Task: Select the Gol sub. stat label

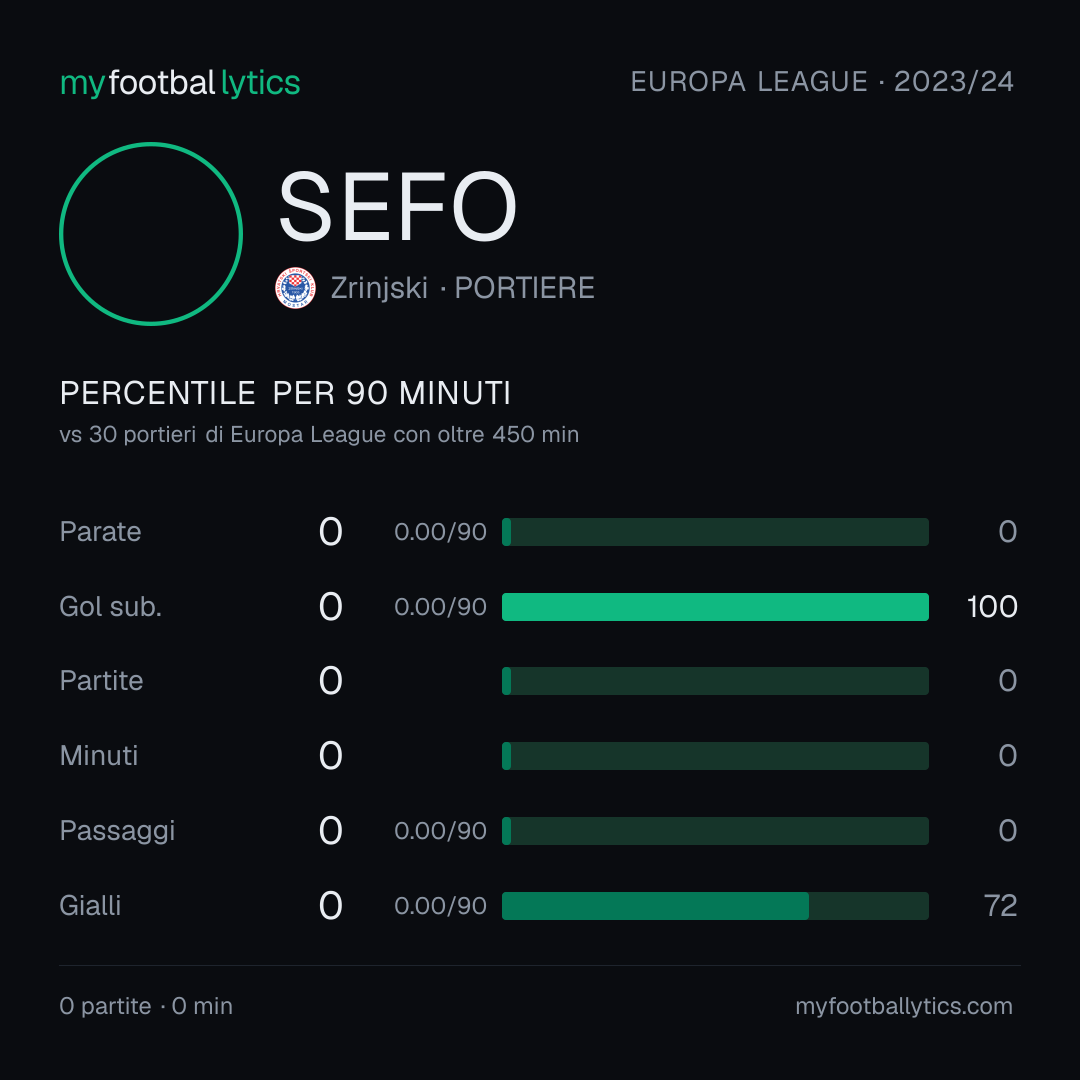Action: [x=111, y=607]
